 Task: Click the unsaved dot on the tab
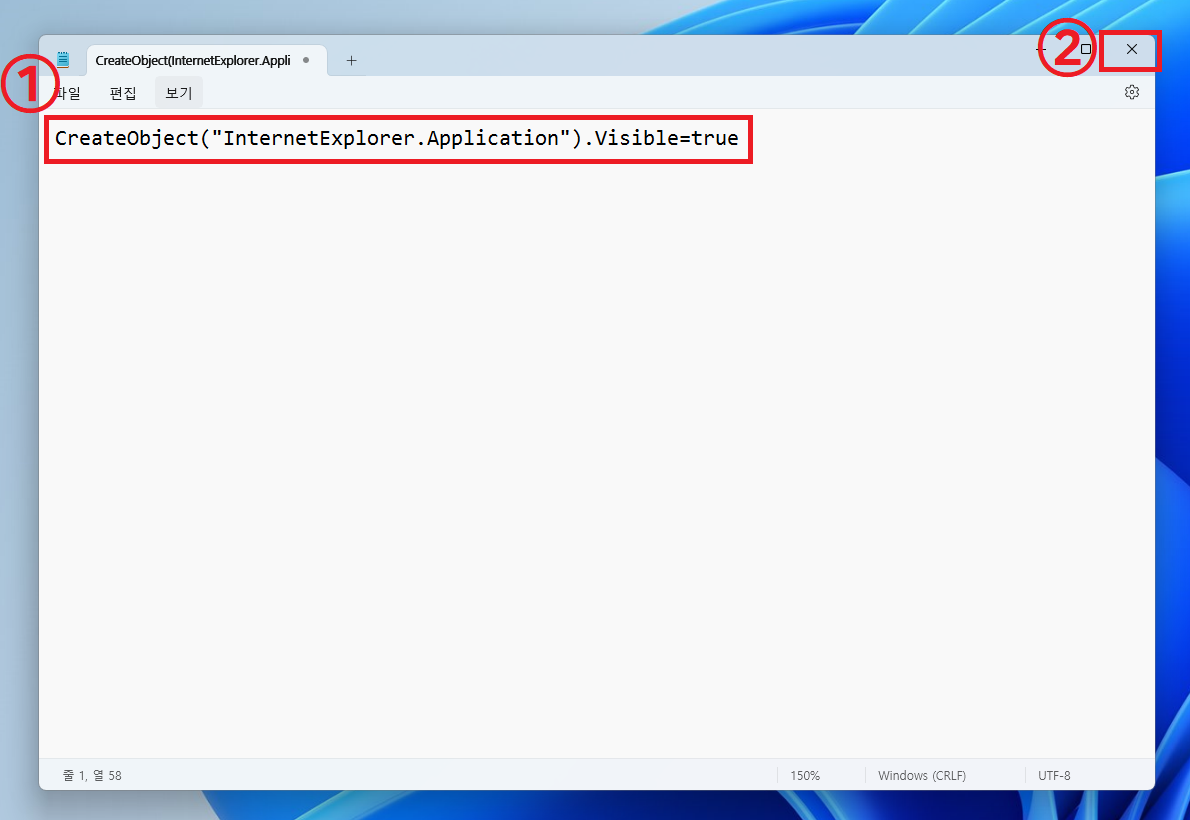pos(306,60)
